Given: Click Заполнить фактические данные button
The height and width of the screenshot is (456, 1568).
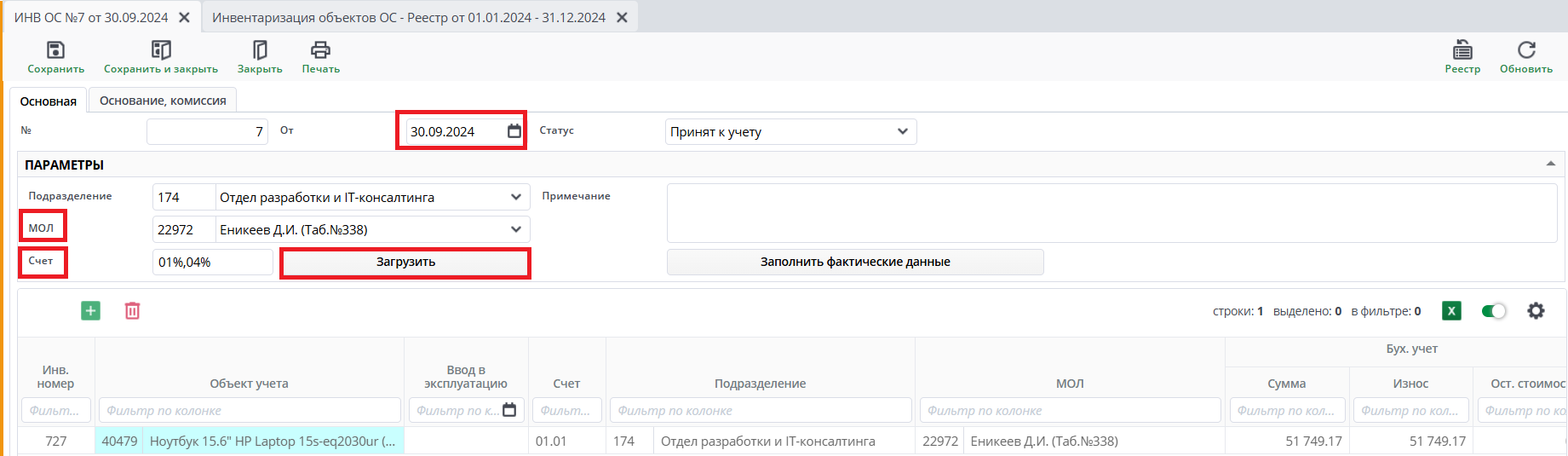Looking at the screenshot, I should [855, 263].
